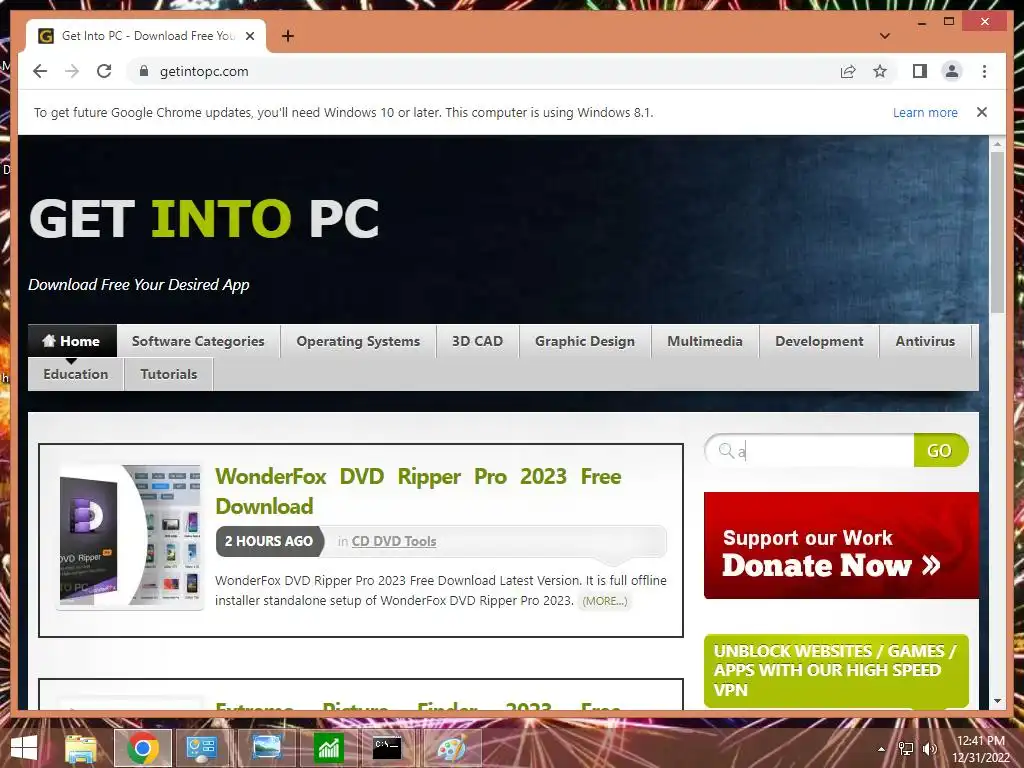This screenshot has height=768, width=1024.
Task: Click scrollbar down arrow
Action: point(997,701)
